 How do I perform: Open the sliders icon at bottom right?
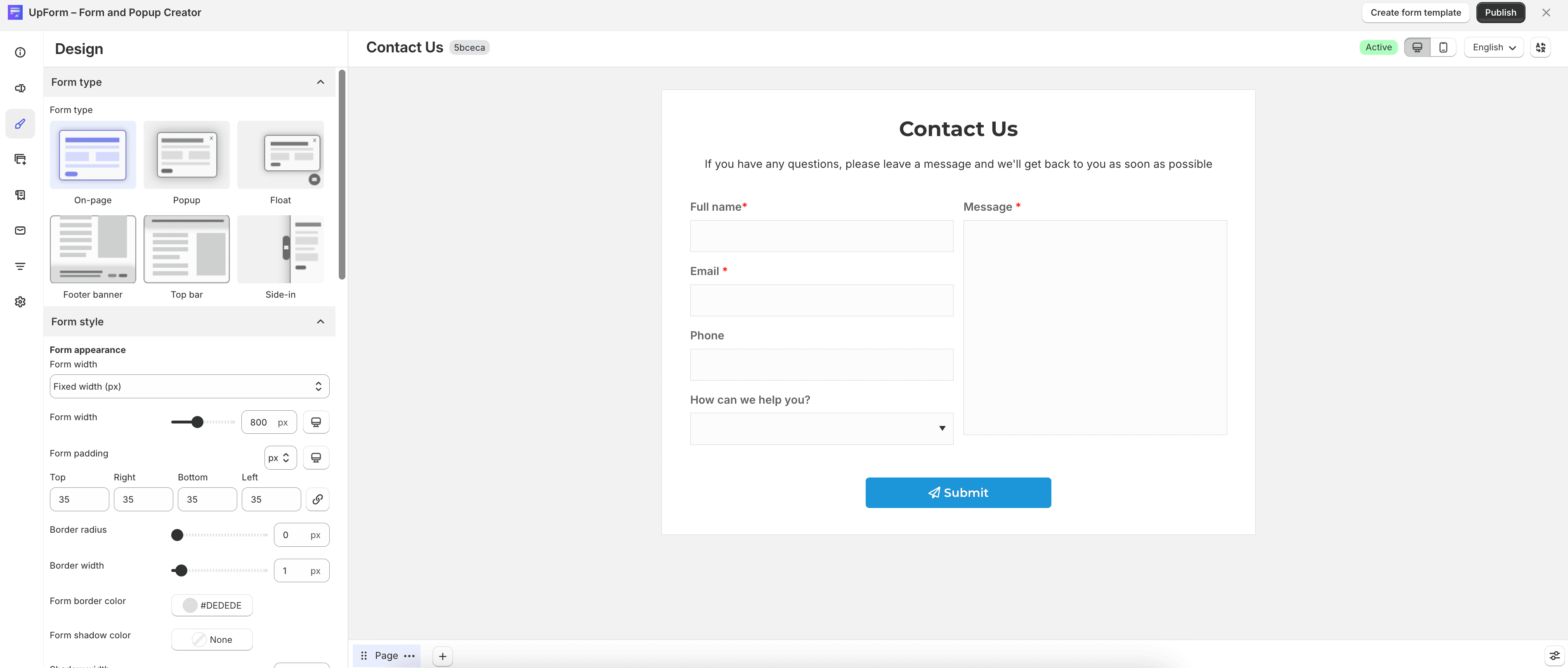[x=1555, y=656]
